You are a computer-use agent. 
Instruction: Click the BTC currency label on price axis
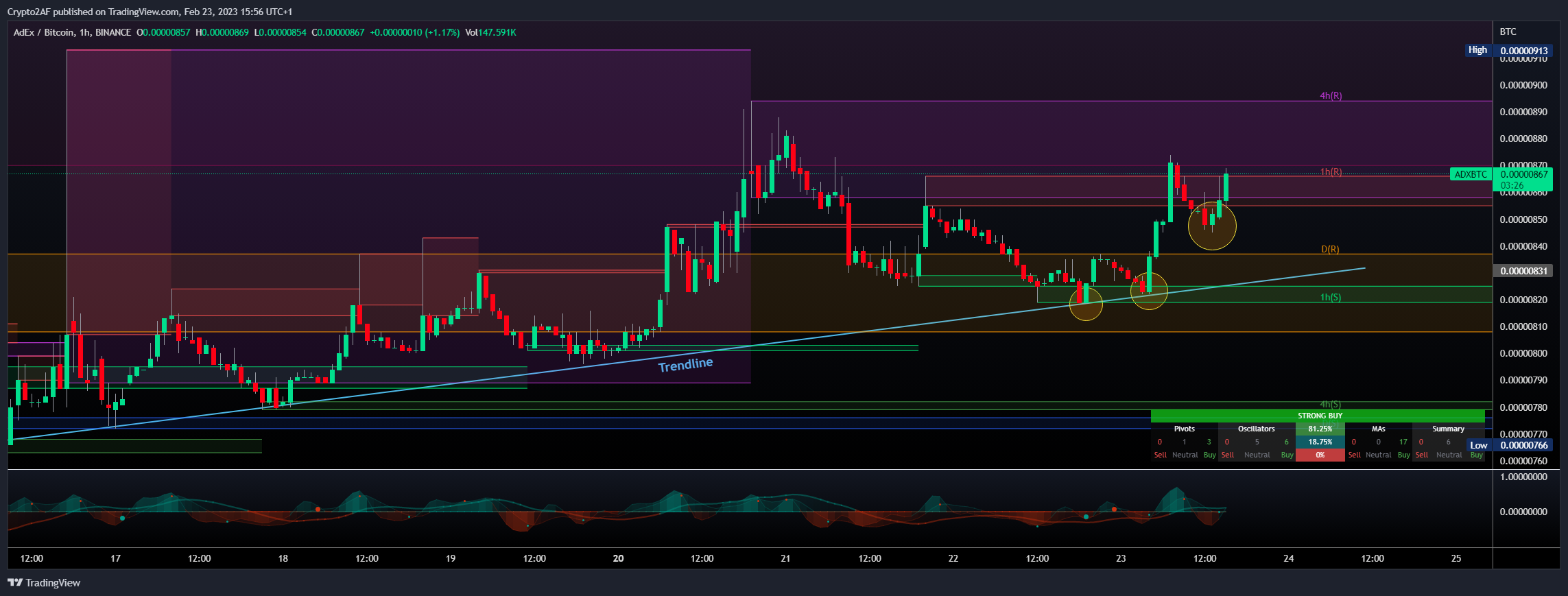1508,32
